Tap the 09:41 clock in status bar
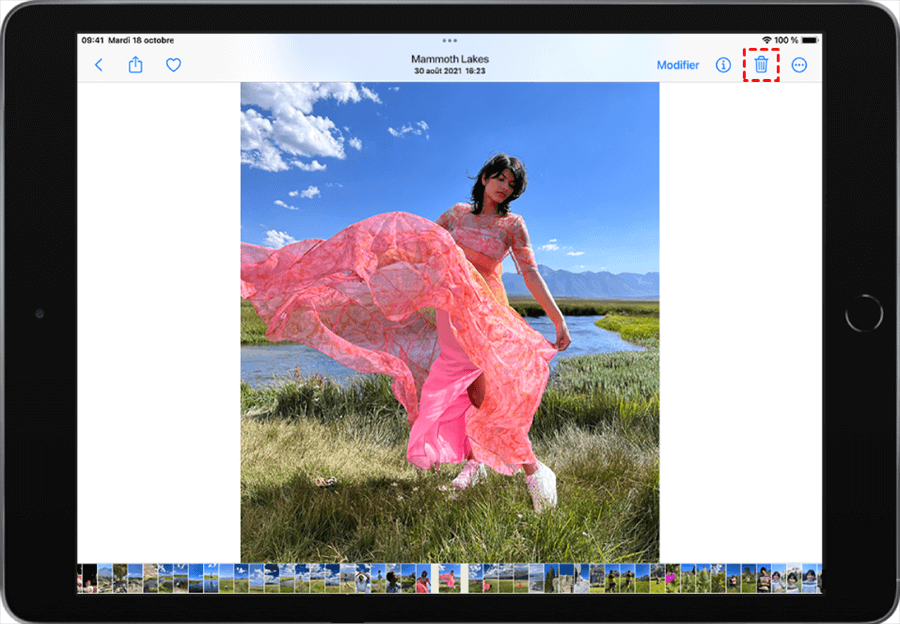This screenshot has height=624, width=900. click(93, 41)
